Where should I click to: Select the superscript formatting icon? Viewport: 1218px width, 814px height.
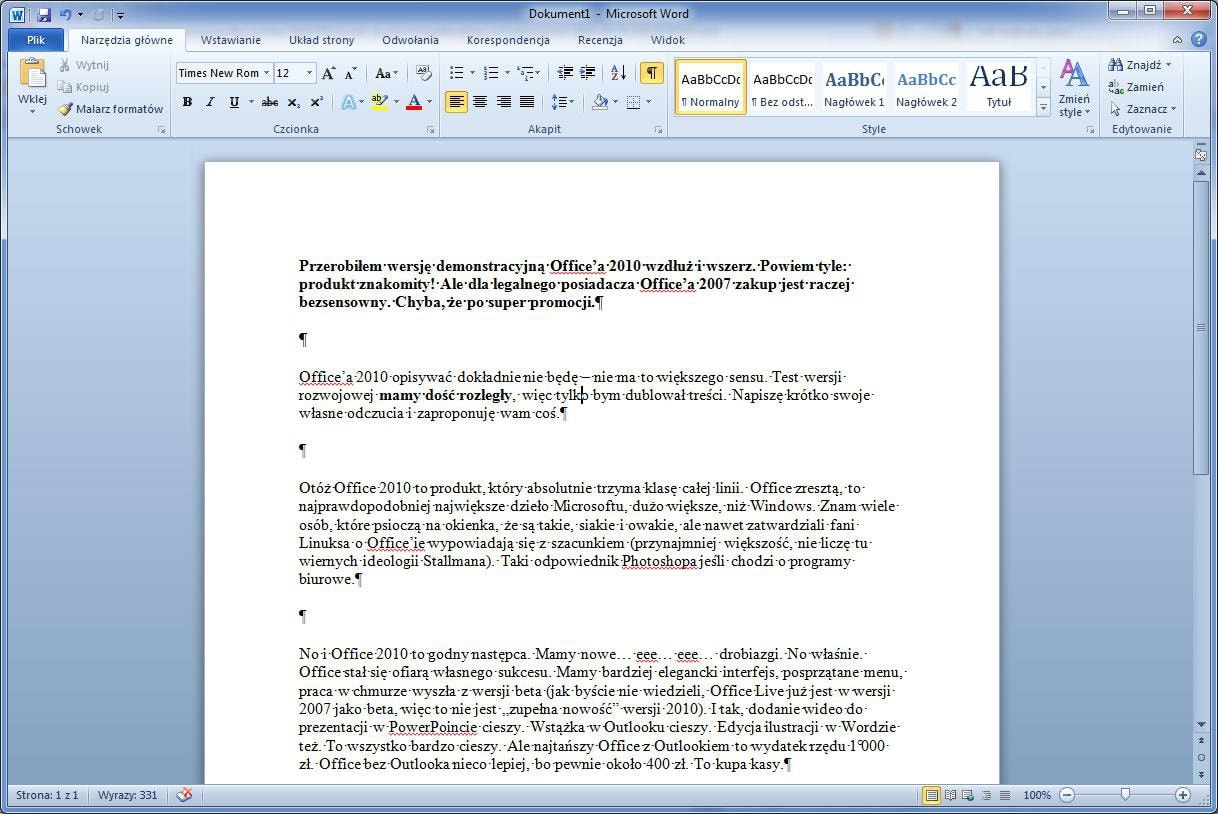[x=315, y=101]
